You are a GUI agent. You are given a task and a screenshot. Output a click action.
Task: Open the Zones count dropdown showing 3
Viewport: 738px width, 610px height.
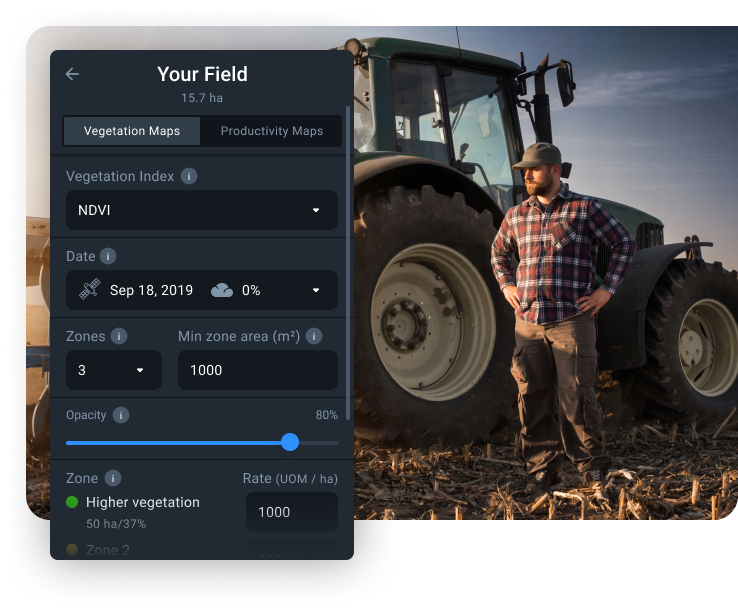pyautogui.click(x=114, y=370)
